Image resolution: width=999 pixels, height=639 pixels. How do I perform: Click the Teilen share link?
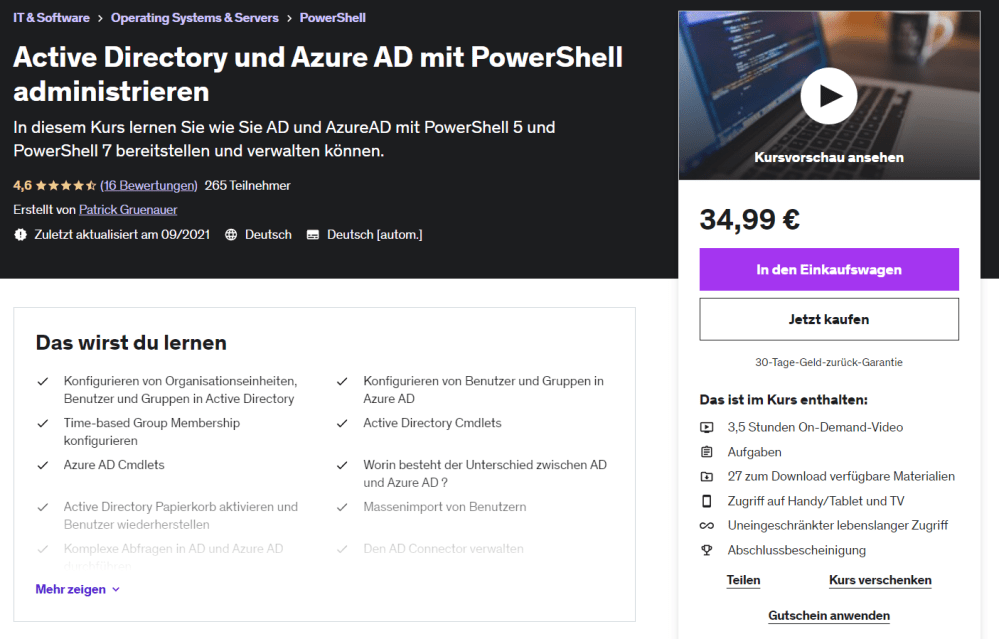pos(743,580)
